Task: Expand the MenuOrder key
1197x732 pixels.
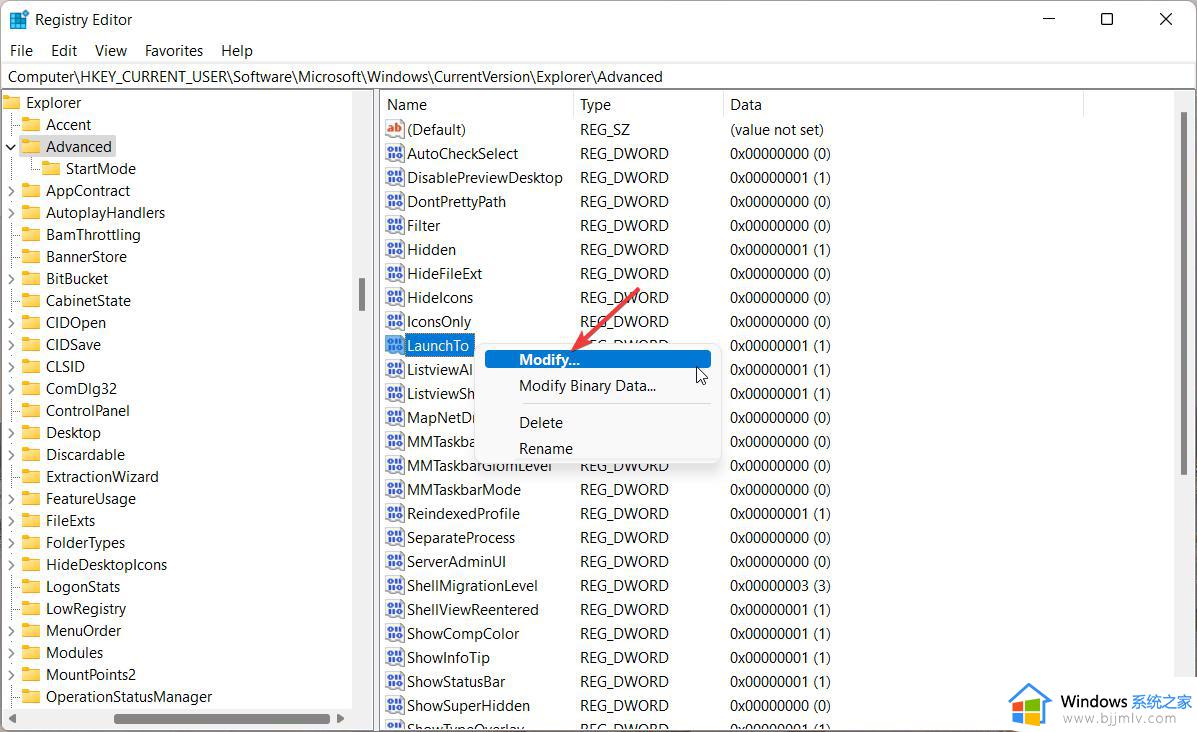Action: [x=11, y=630]
